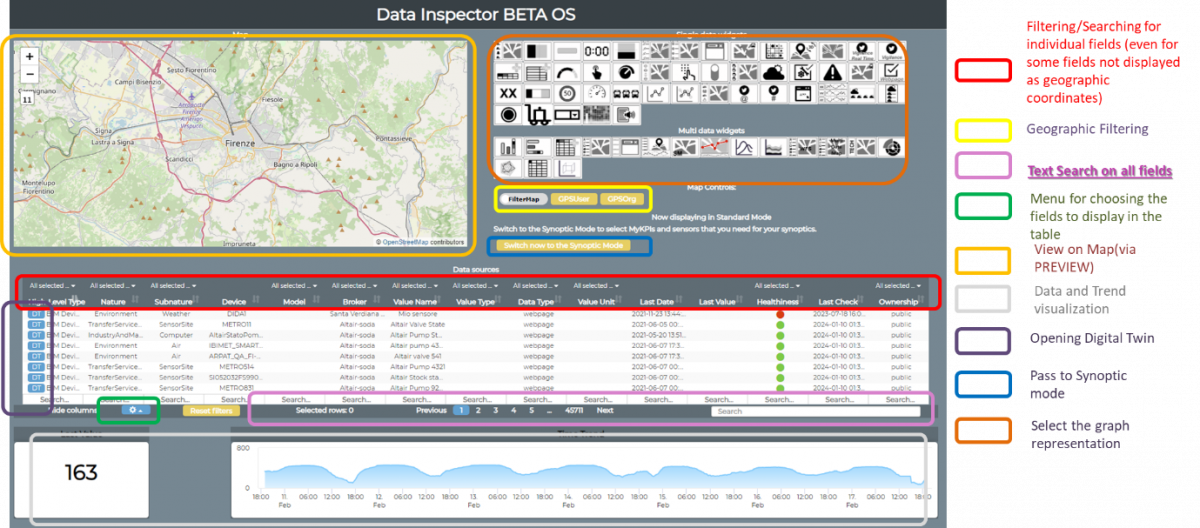Toggle the GPSOrg map control

click(622, 199)
